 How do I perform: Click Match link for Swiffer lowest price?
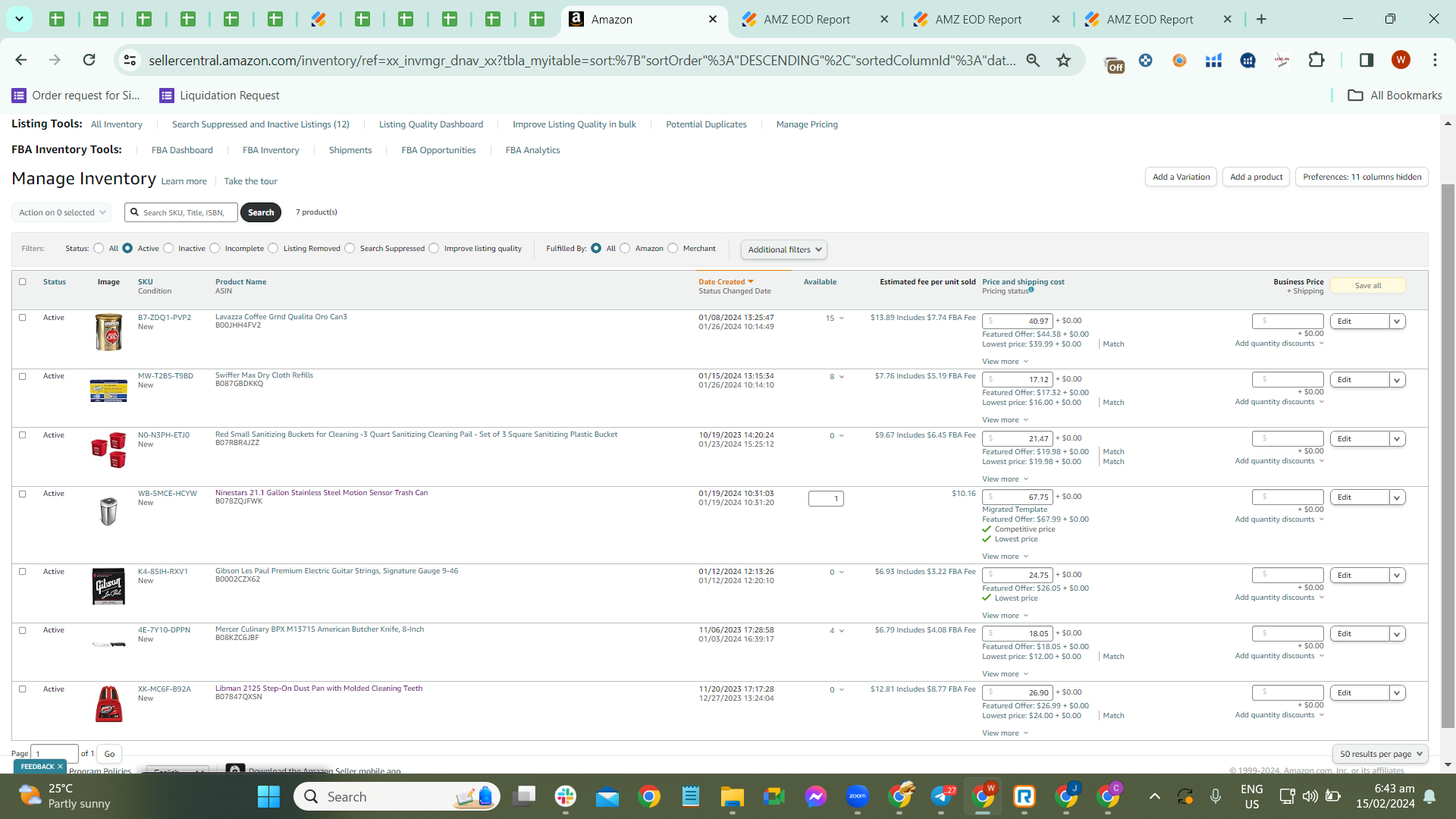point(1113,403)
